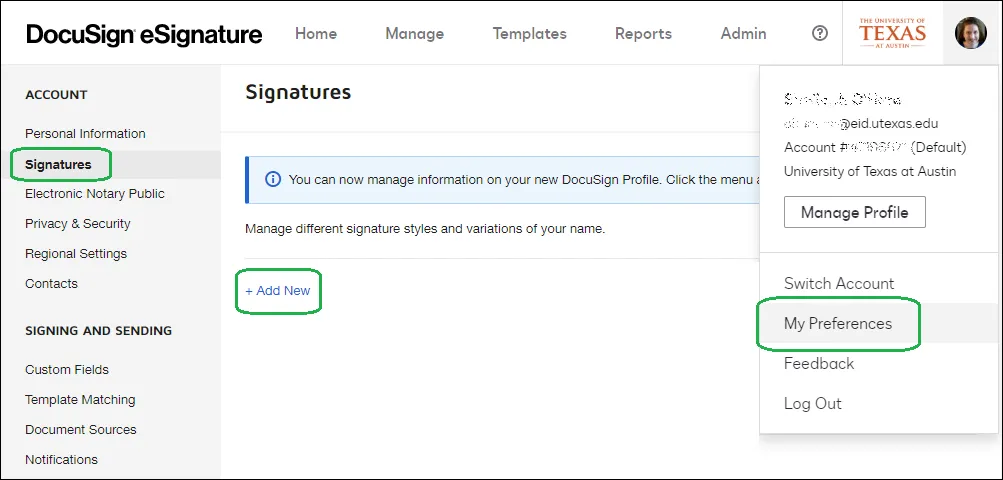The width and height of the screenshot is (1003, 480).
Task: Click the Signatures page heading
Action: 298,92
